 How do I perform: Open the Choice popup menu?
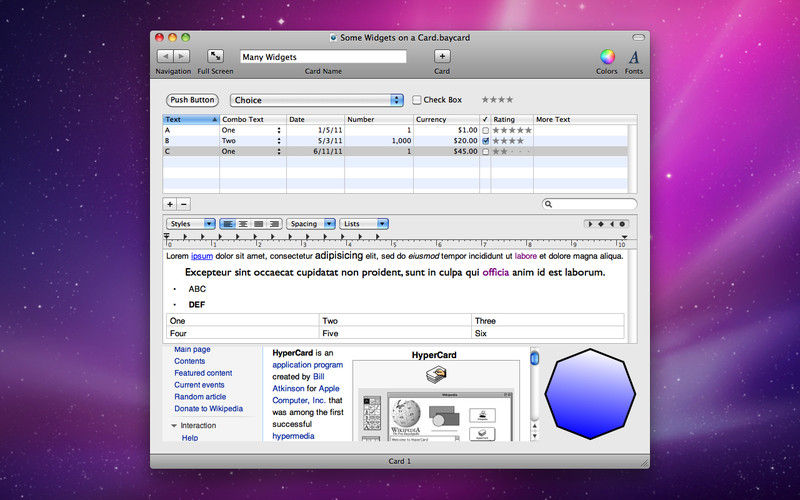tap(316, 100)
